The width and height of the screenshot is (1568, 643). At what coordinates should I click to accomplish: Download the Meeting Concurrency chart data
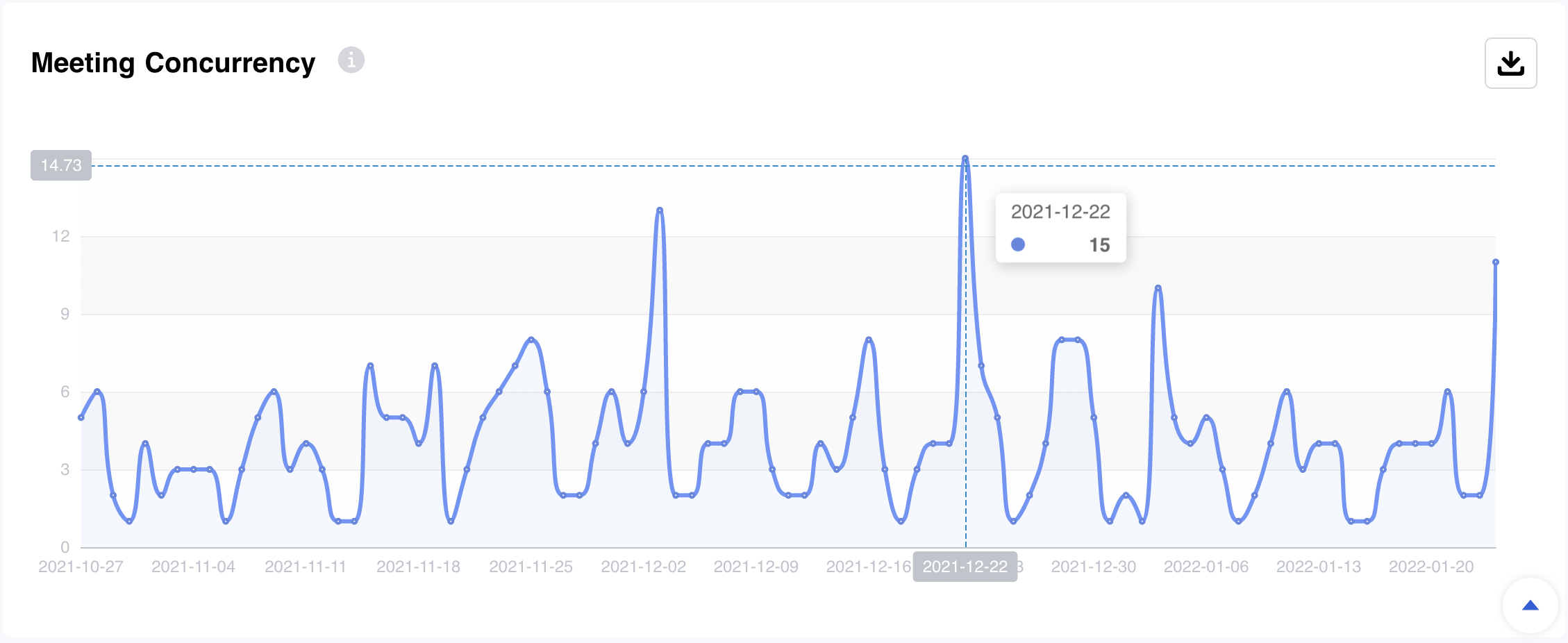pos(1510,63)
